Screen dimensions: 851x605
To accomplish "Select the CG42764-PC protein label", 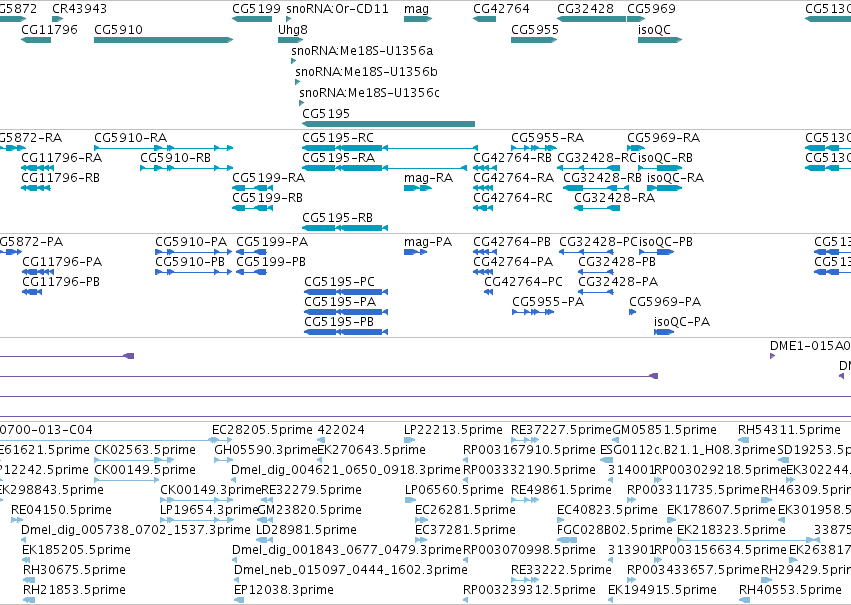I will pyautogui.click(x=523, y=282).
